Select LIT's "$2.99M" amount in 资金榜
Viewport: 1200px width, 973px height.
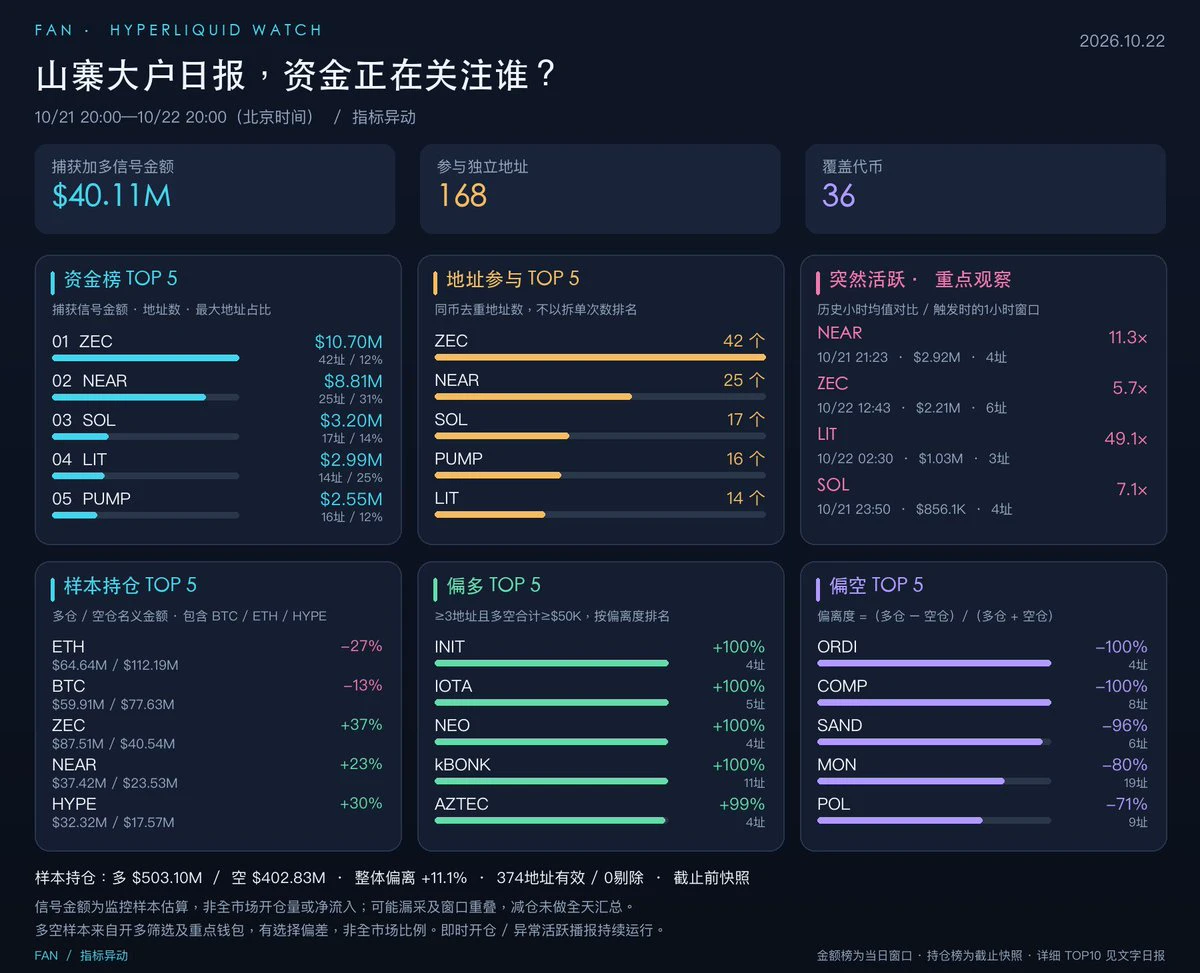pos(351,460)
